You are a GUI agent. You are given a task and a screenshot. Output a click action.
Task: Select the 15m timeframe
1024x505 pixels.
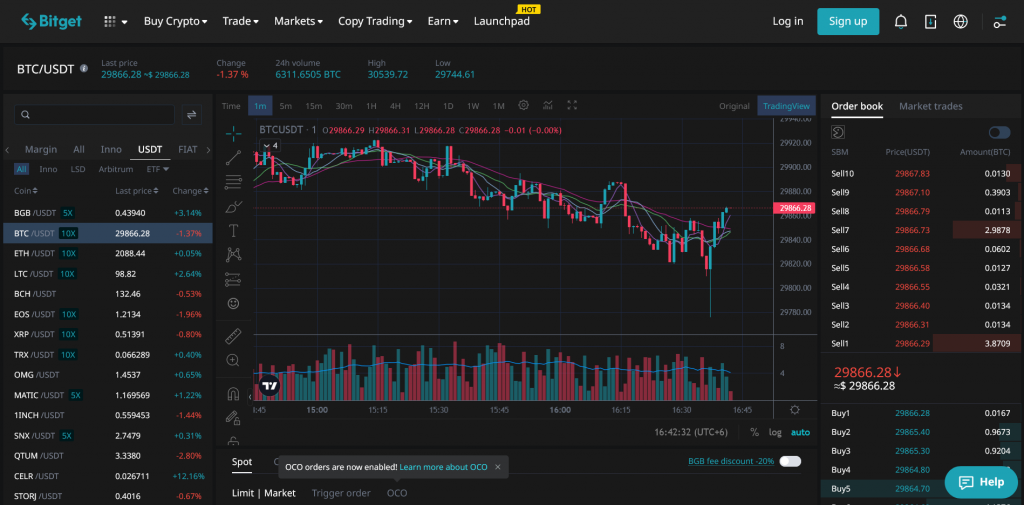tap(313, 106)
